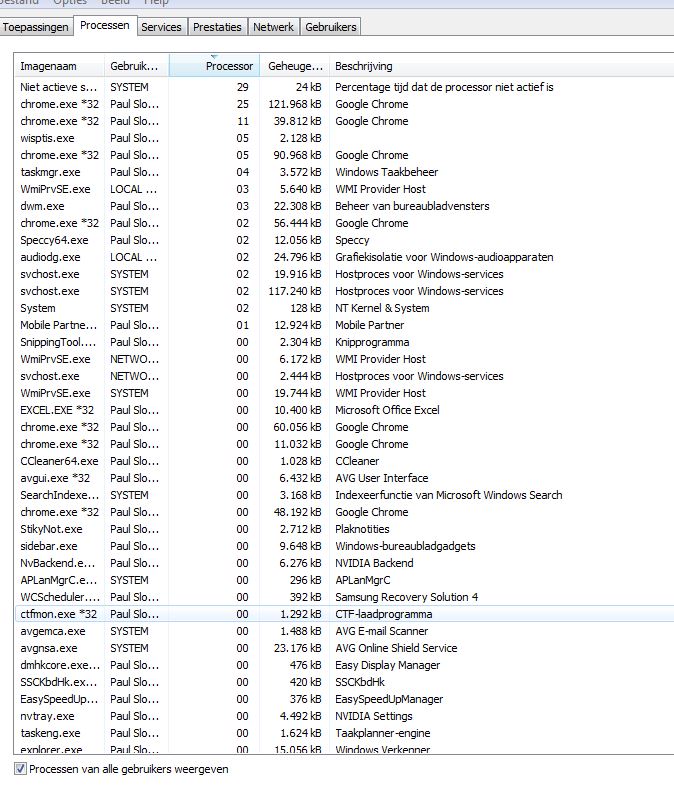Viewport: 674px width, 786px height.
Task: Click chrome.exe row using 56.444 kB
Action: (344, 223)
